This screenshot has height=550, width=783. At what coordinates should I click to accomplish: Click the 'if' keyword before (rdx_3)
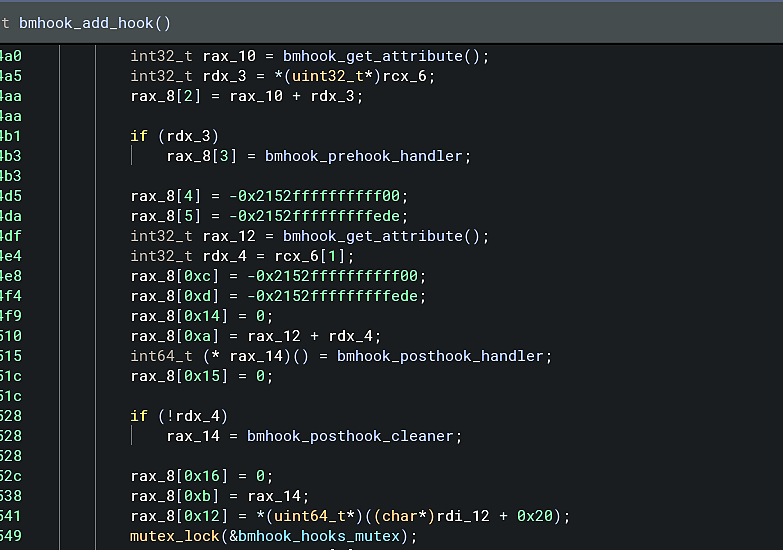pyautogui.click(x=138, y=136)
